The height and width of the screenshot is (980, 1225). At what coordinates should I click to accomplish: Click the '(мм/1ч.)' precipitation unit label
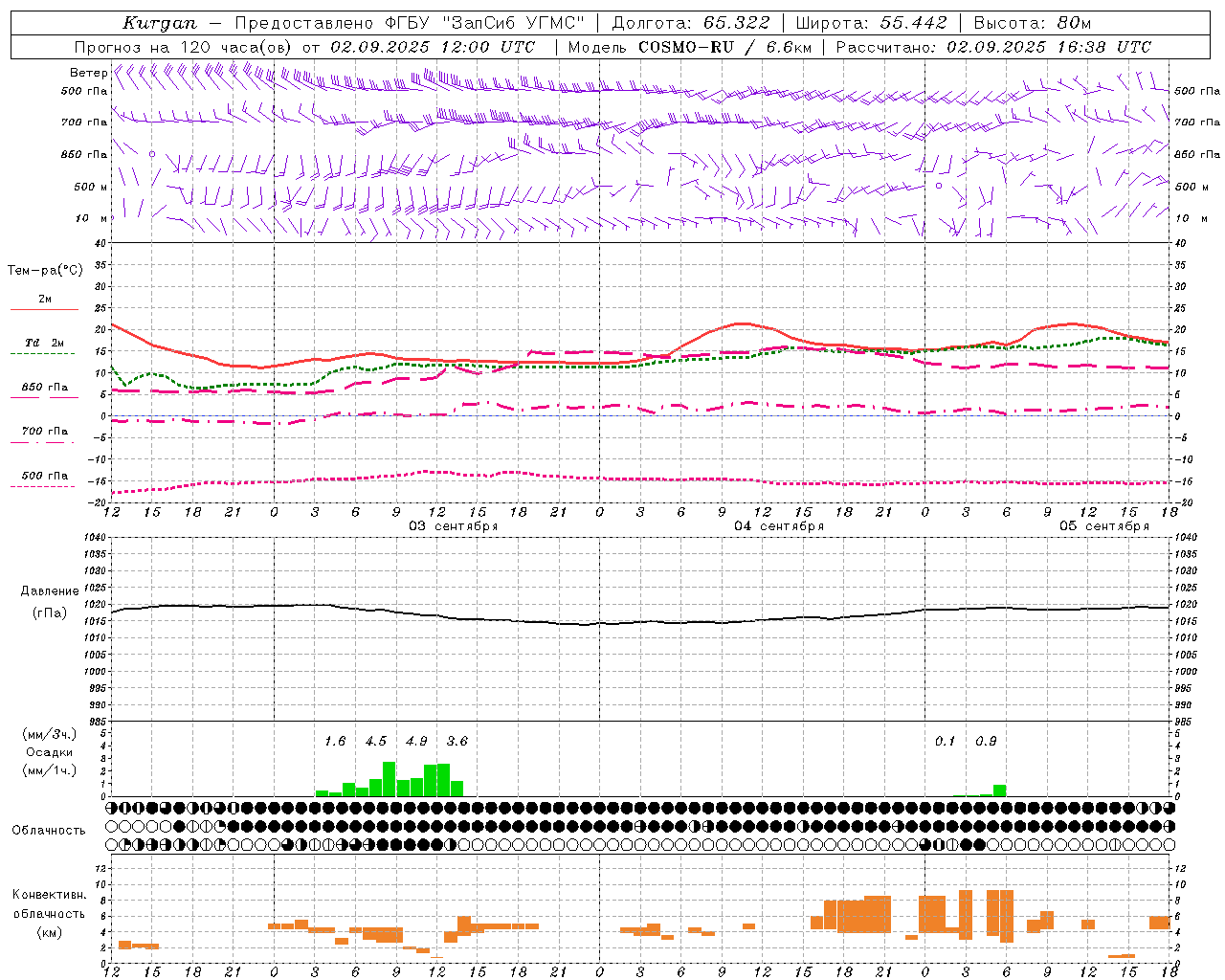pos(48,770)
